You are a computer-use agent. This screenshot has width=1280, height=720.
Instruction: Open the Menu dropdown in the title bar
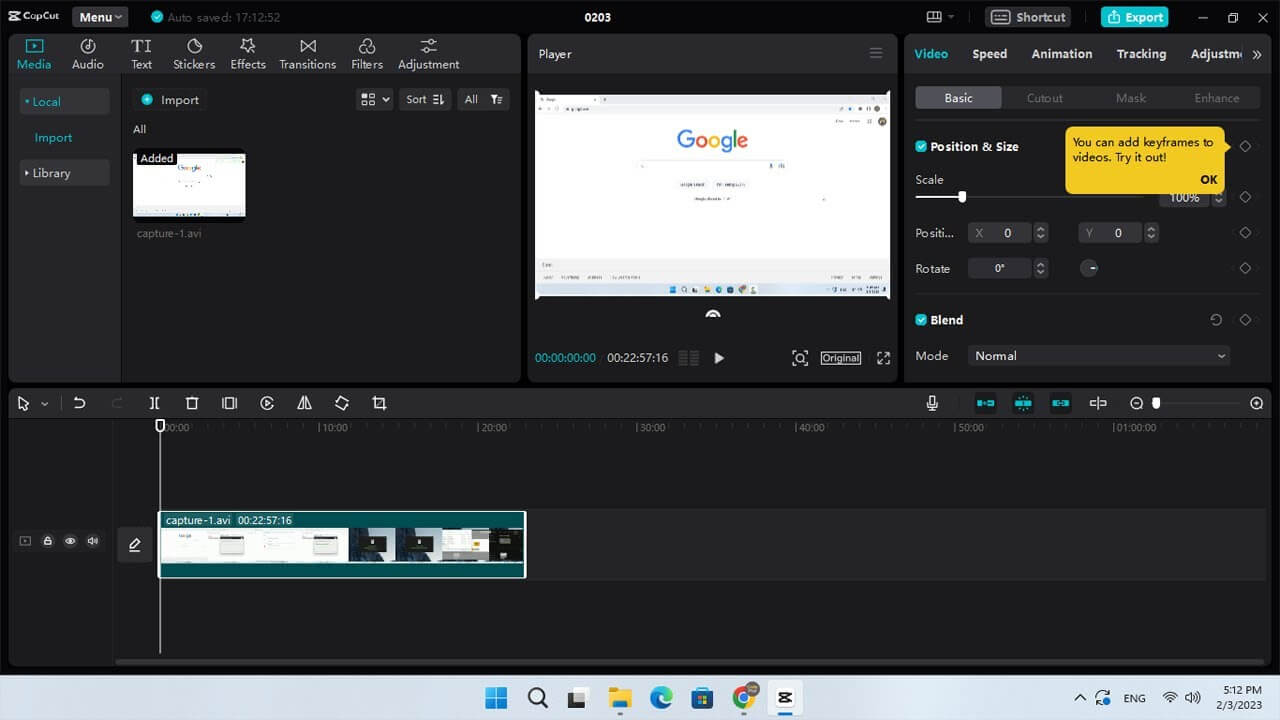click(x=100, y=17)
